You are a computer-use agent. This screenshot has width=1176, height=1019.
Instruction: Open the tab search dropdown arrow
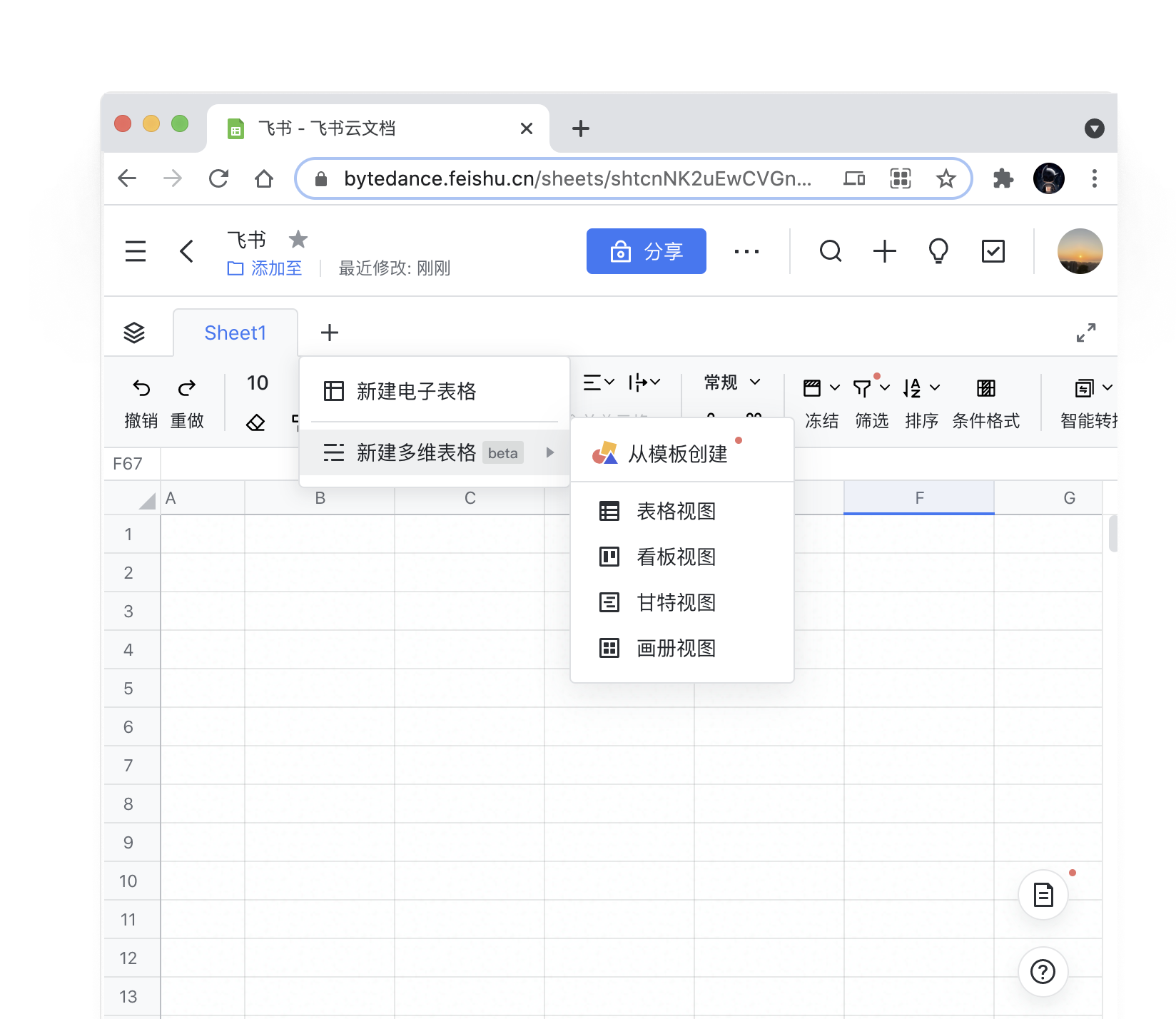point(1094,128)
